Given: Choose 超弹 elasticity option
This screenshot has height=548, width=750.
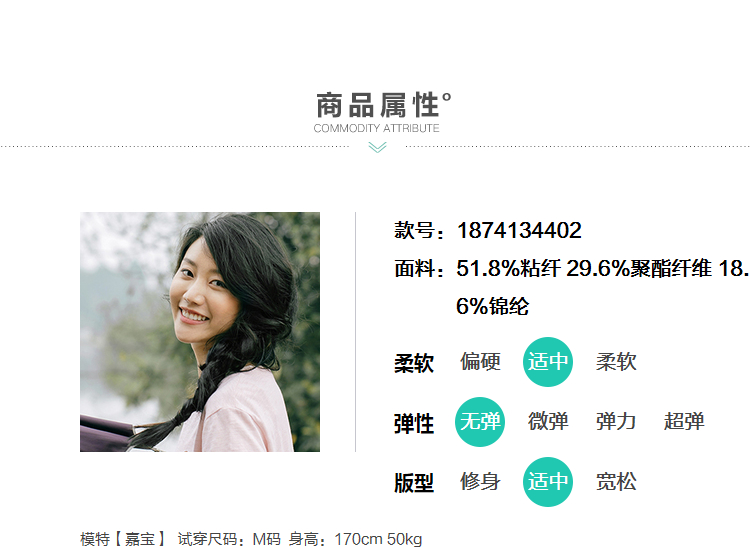Looking at the screenshot, I should click(684, 422).
